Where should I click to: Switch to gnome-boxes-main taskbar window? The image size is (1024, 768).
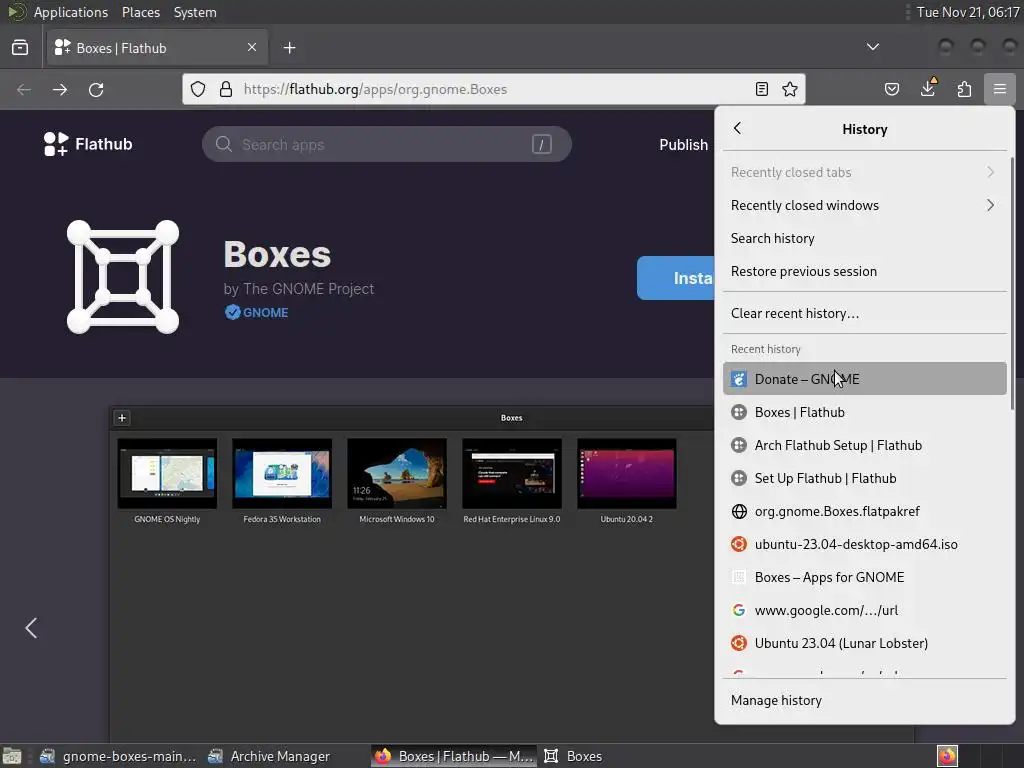coord(118,756)
